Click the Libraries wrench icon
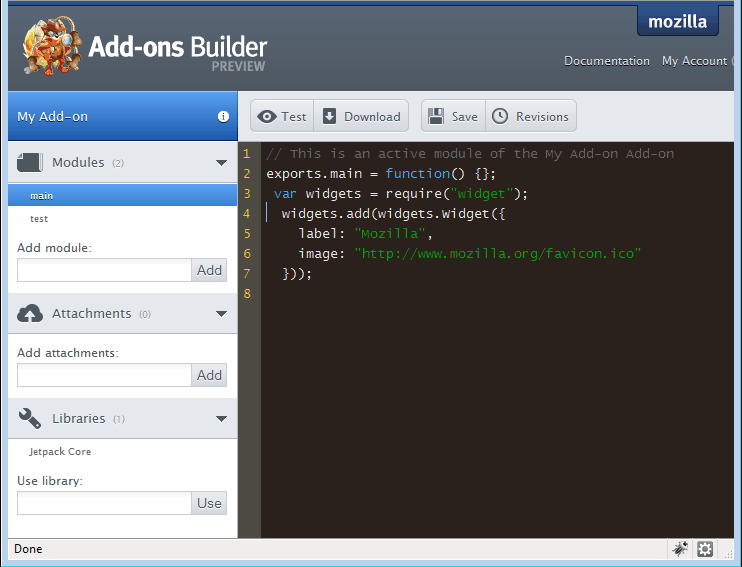This screenshot has width=742, height=567. click(x=30, y=418)
